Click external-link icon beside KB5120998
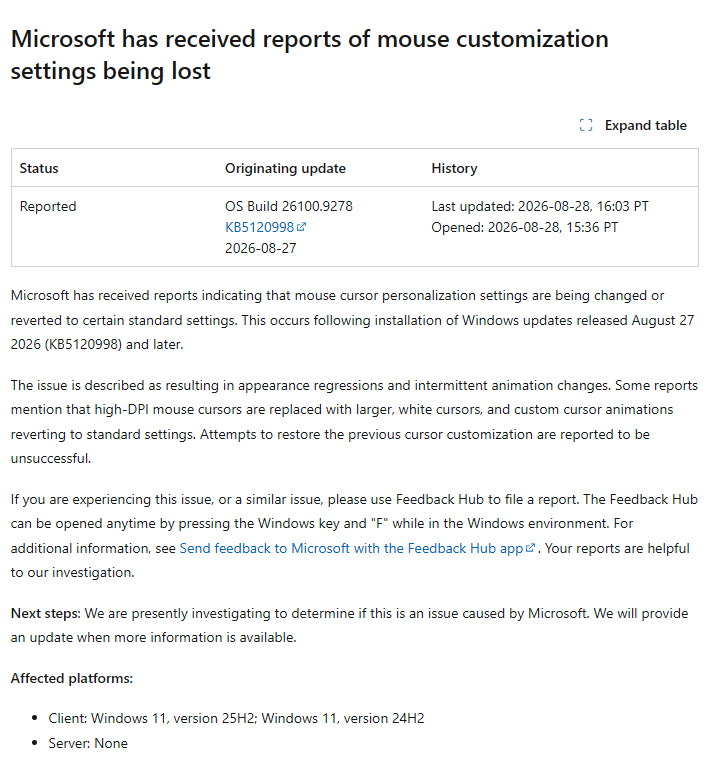719x767 pixels. [x=301, y=226]
